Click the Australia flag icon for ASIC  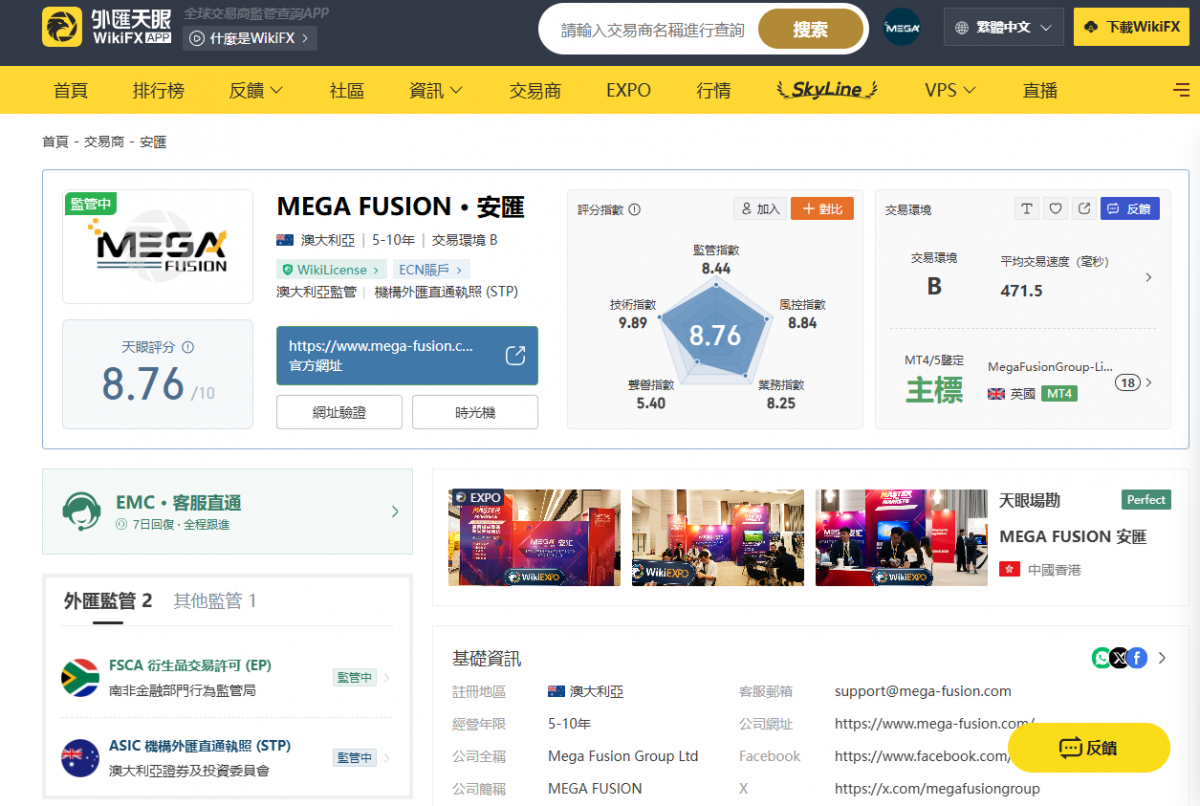[x=80, y=758]
